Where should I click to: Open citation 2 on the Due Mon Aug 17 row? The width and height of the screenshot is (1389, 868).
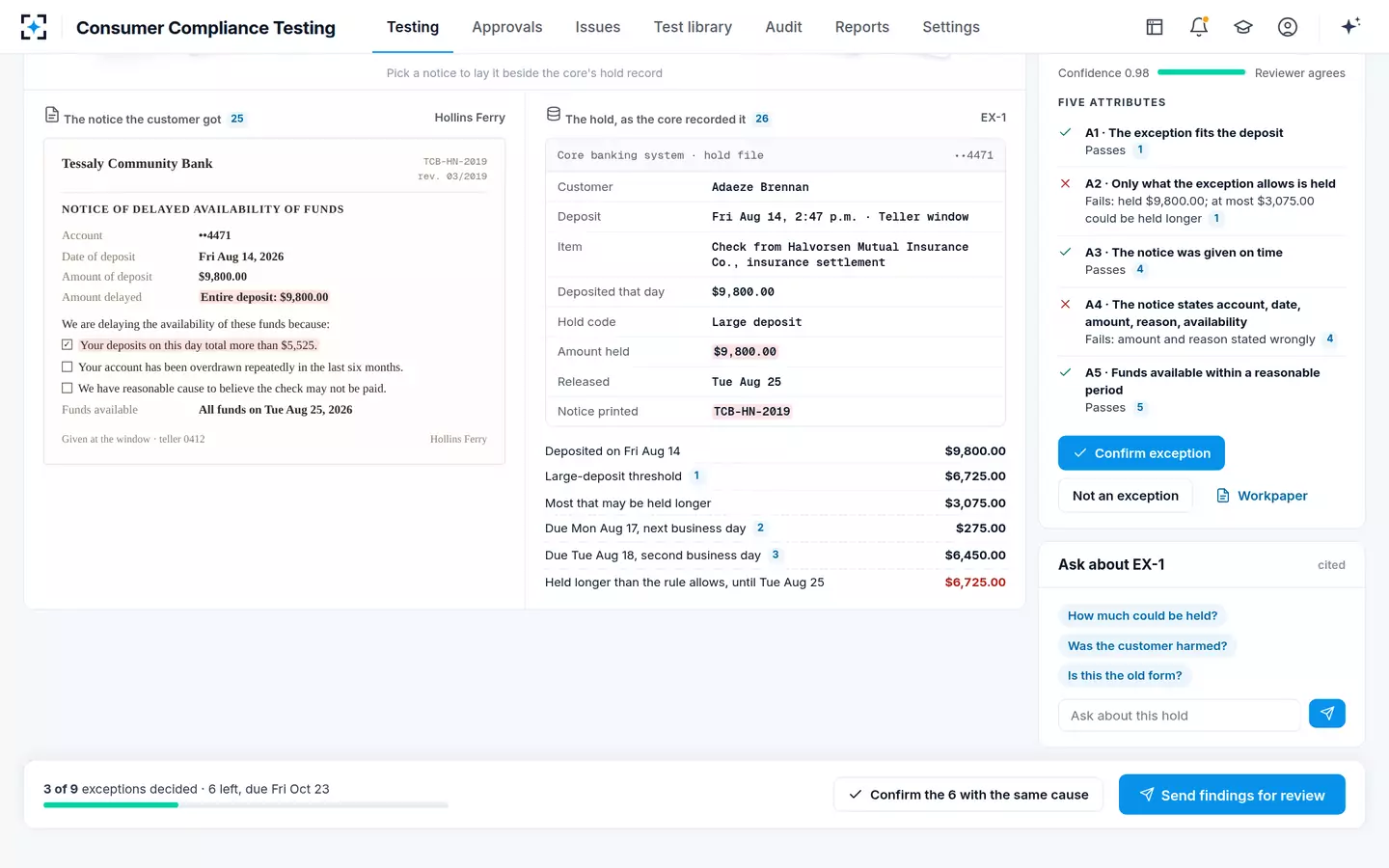point(760,528)
